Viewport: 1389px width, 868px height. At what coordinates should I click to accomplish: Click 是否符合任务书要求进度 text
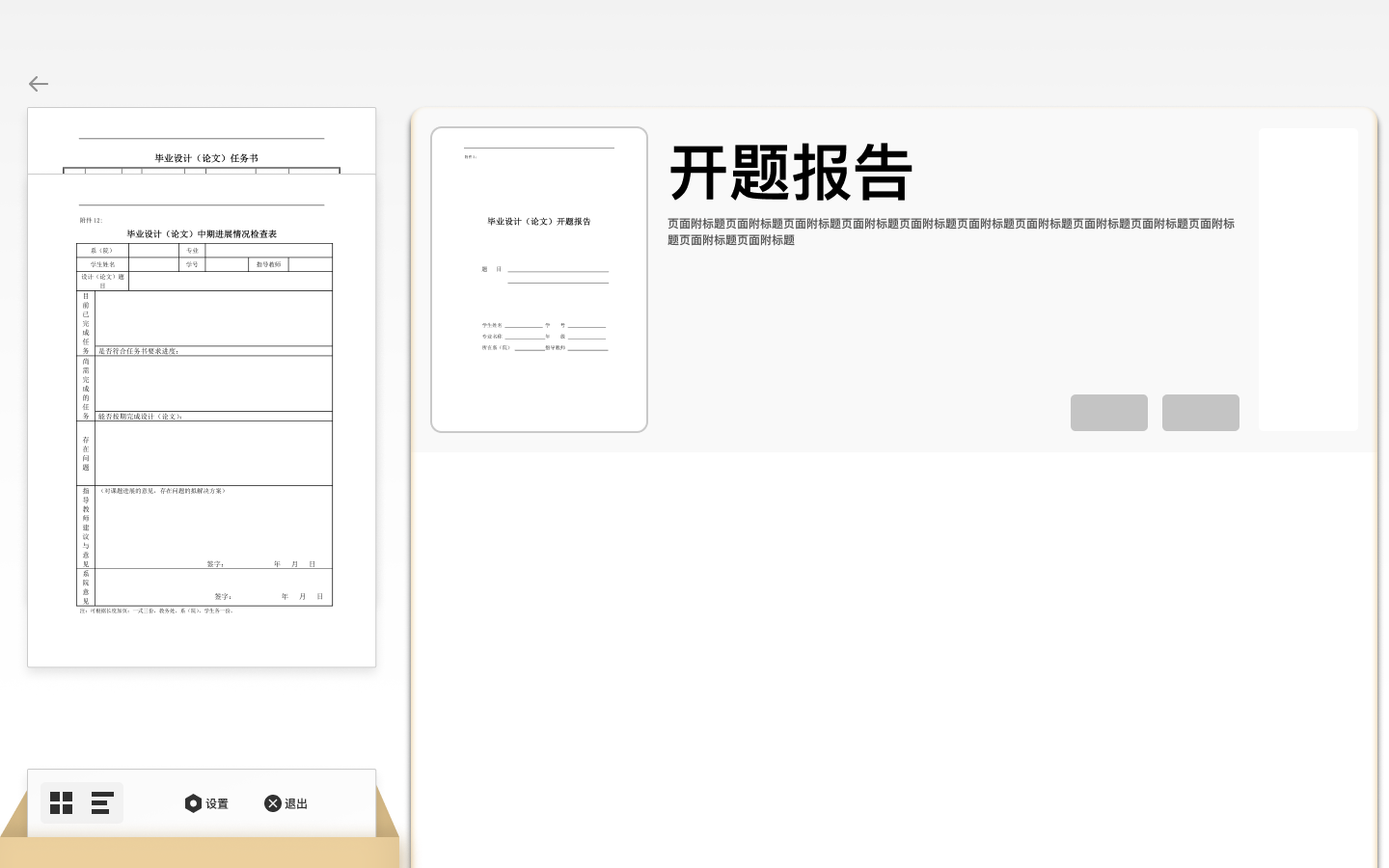(138, 351)
